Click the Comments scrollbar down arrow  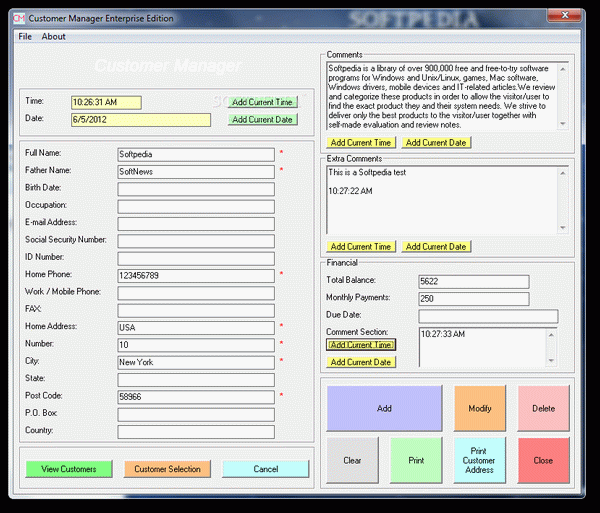pyautogui.click(x=562, y=124)
